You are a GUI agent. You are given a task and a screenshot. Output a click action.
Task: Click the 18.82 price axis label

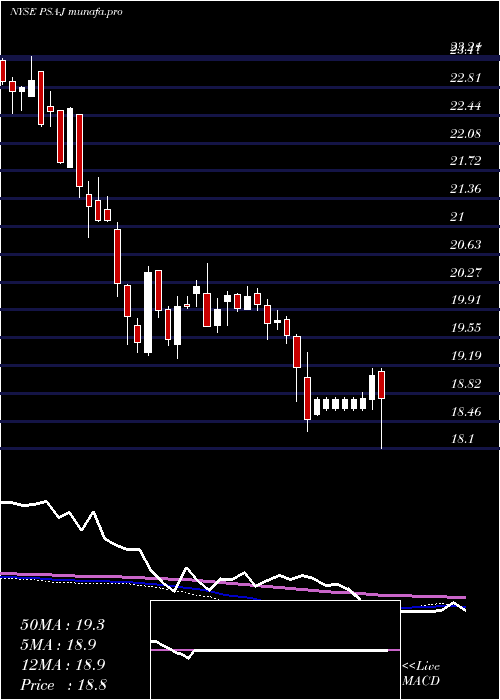coord(466,383)
